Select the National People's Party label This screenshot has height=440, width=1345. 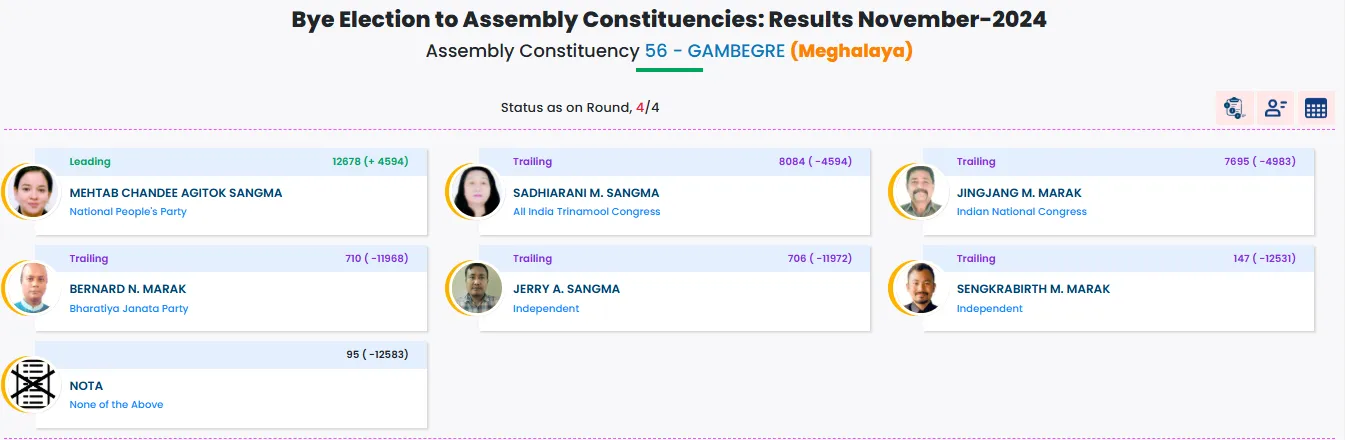128,212
